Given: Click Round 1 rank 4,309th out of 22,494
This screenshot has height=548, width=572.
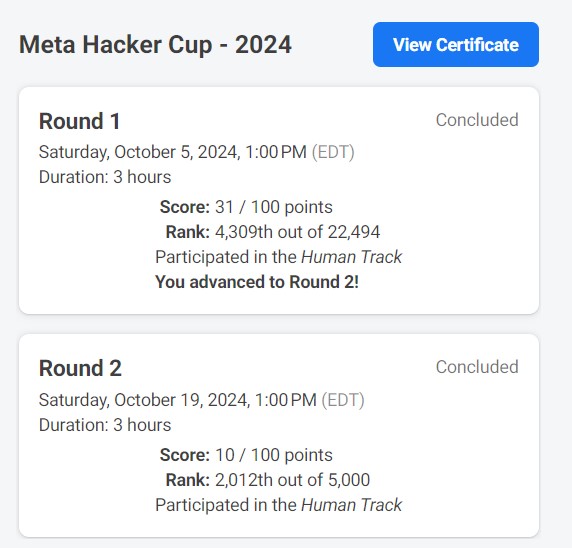Looking at the screenshot, I should (x=298, y=232).
